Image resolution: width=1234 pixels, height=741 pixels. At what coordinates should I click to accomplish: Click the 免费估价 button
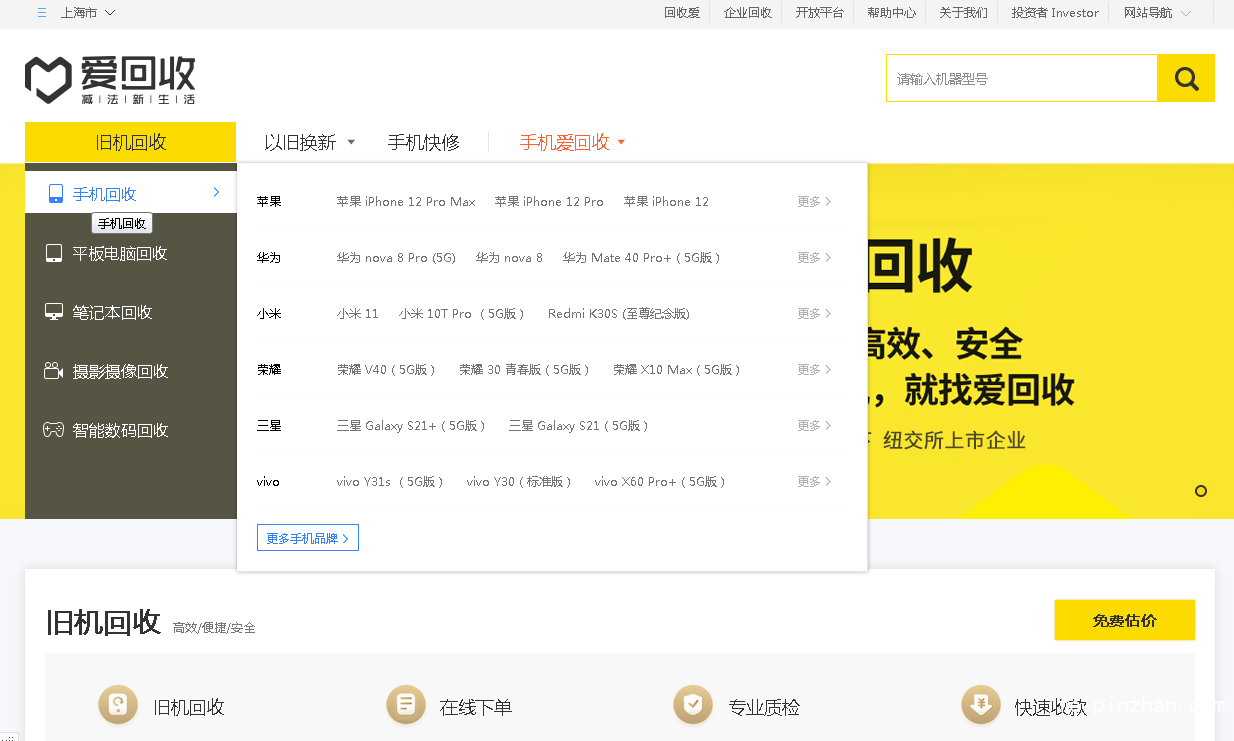(1124, 620)
